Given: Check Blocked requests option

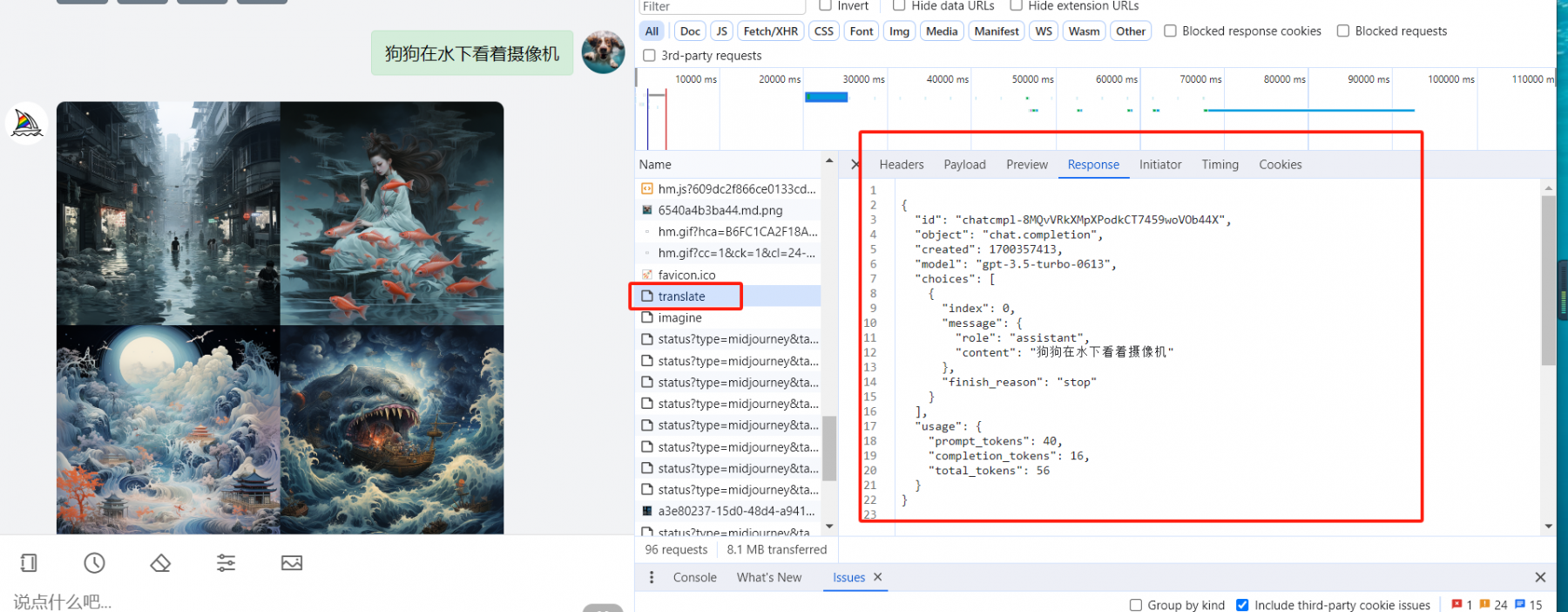Looking at the screenshot, I should coord(1343,31).
